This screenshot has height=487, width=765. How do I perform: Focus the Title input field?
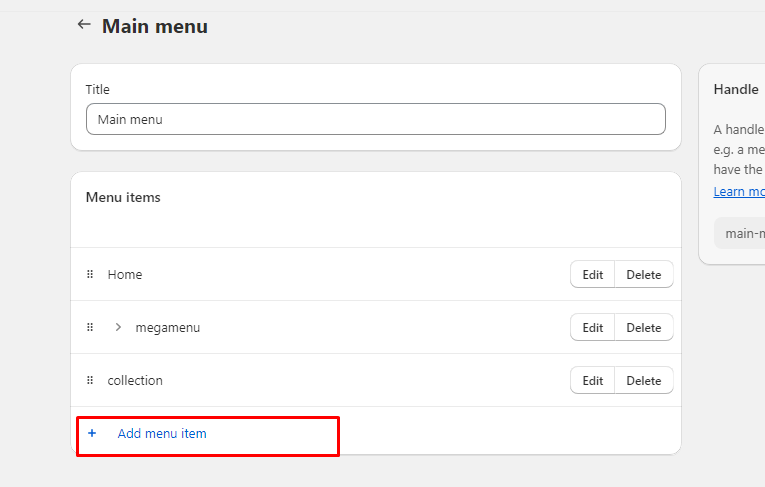(x=375, y=119)
